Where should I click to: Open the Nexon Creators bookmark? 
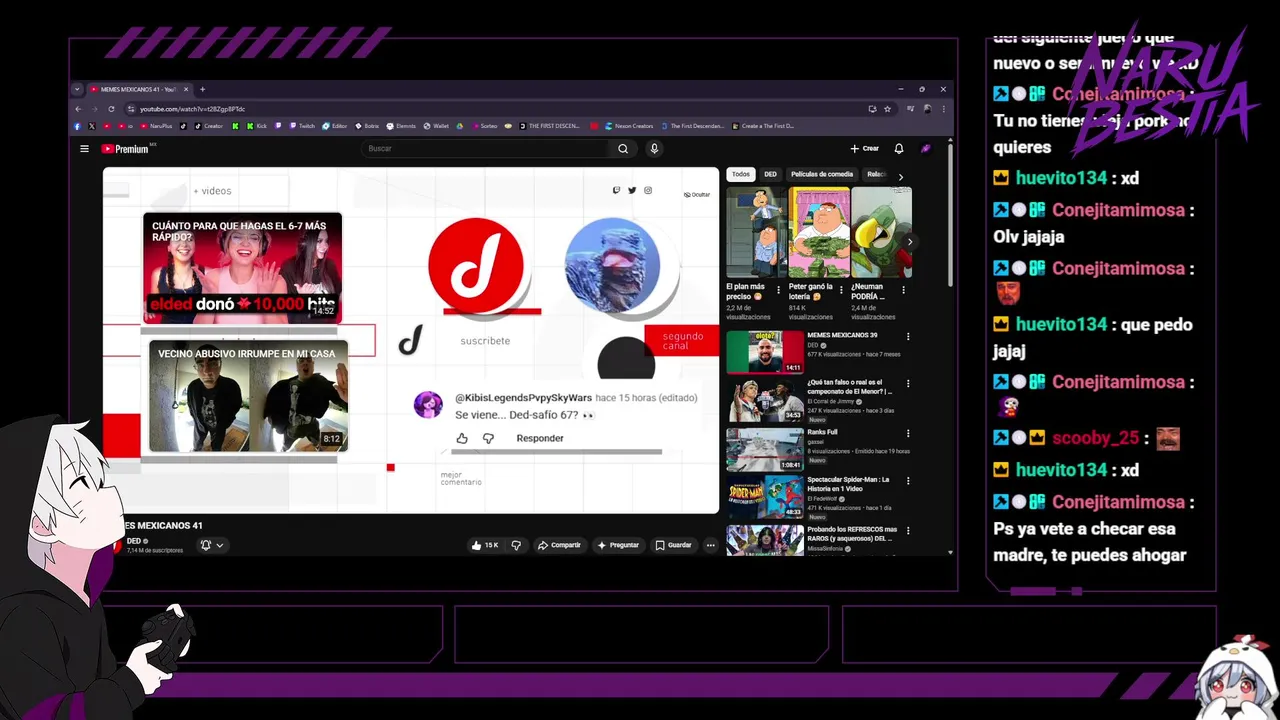(x=628, y=126)
